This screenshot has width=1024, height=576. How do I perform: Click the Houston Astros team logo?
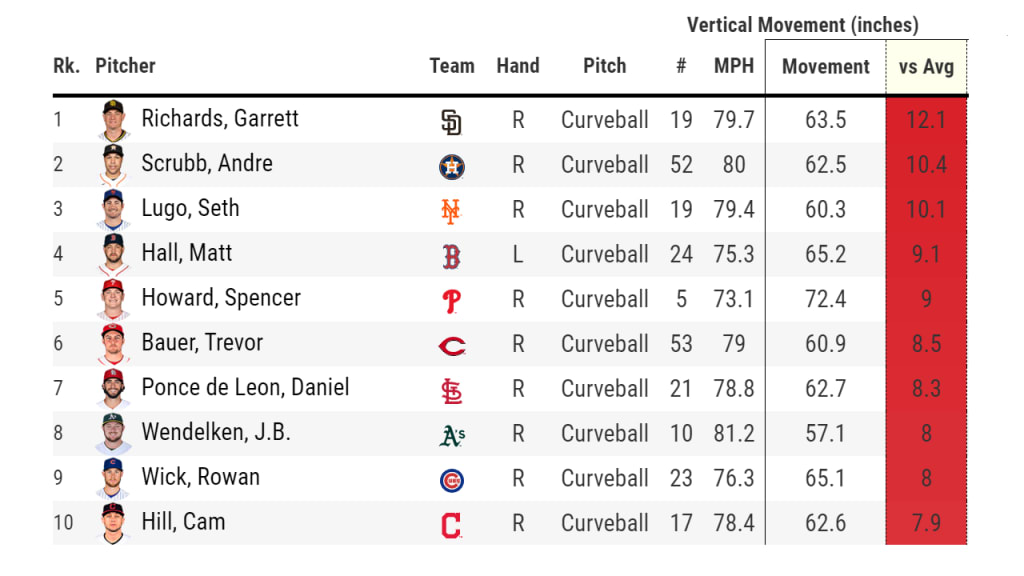tap(451, 166)
